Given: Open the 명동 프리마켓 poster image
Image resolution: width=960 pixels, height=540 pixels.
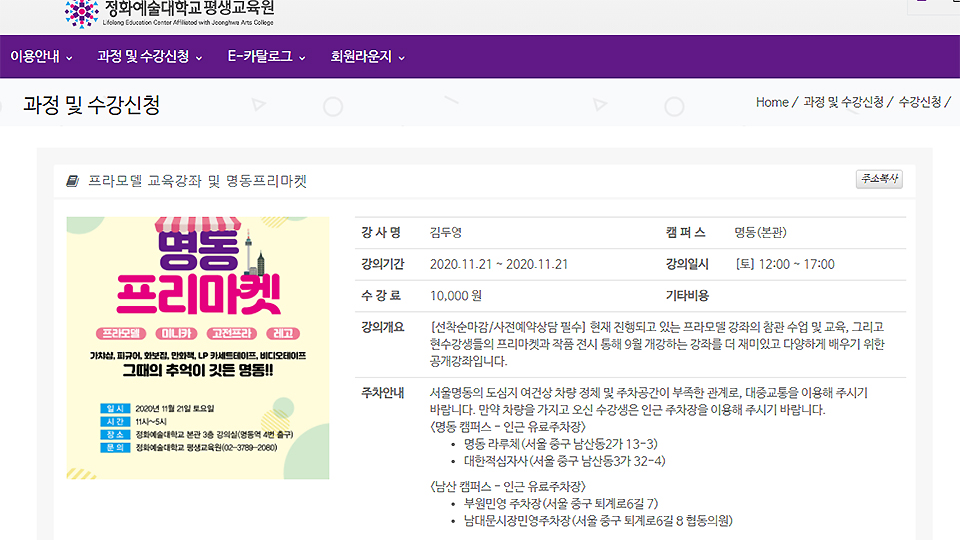Looking at the screenshot, I should (197, 348).
